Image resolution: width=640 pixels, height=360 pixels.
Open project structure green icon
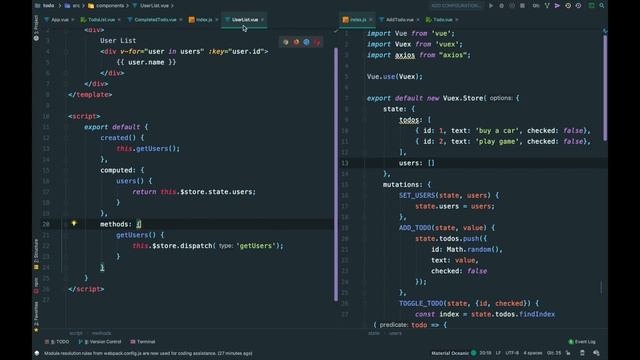pos(591,6)
